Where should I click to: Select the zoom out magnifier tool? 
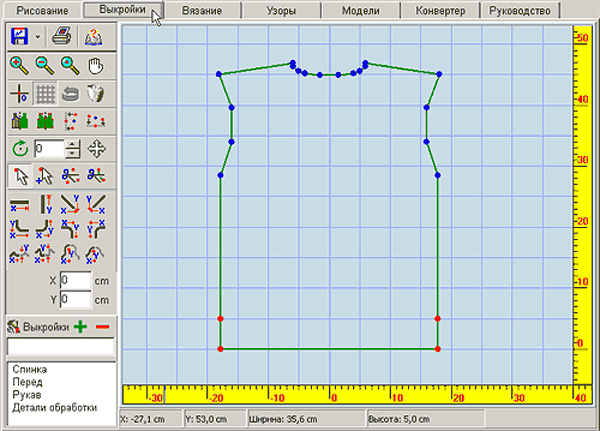pos(45,66)
